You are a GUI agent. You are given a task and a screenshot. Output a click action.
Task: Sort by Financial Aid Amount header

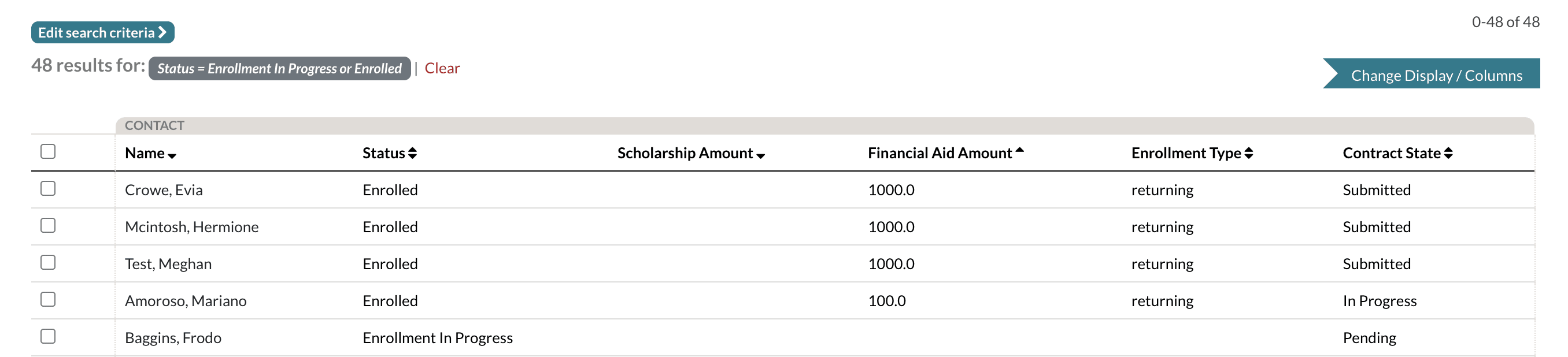click(939, 153)
